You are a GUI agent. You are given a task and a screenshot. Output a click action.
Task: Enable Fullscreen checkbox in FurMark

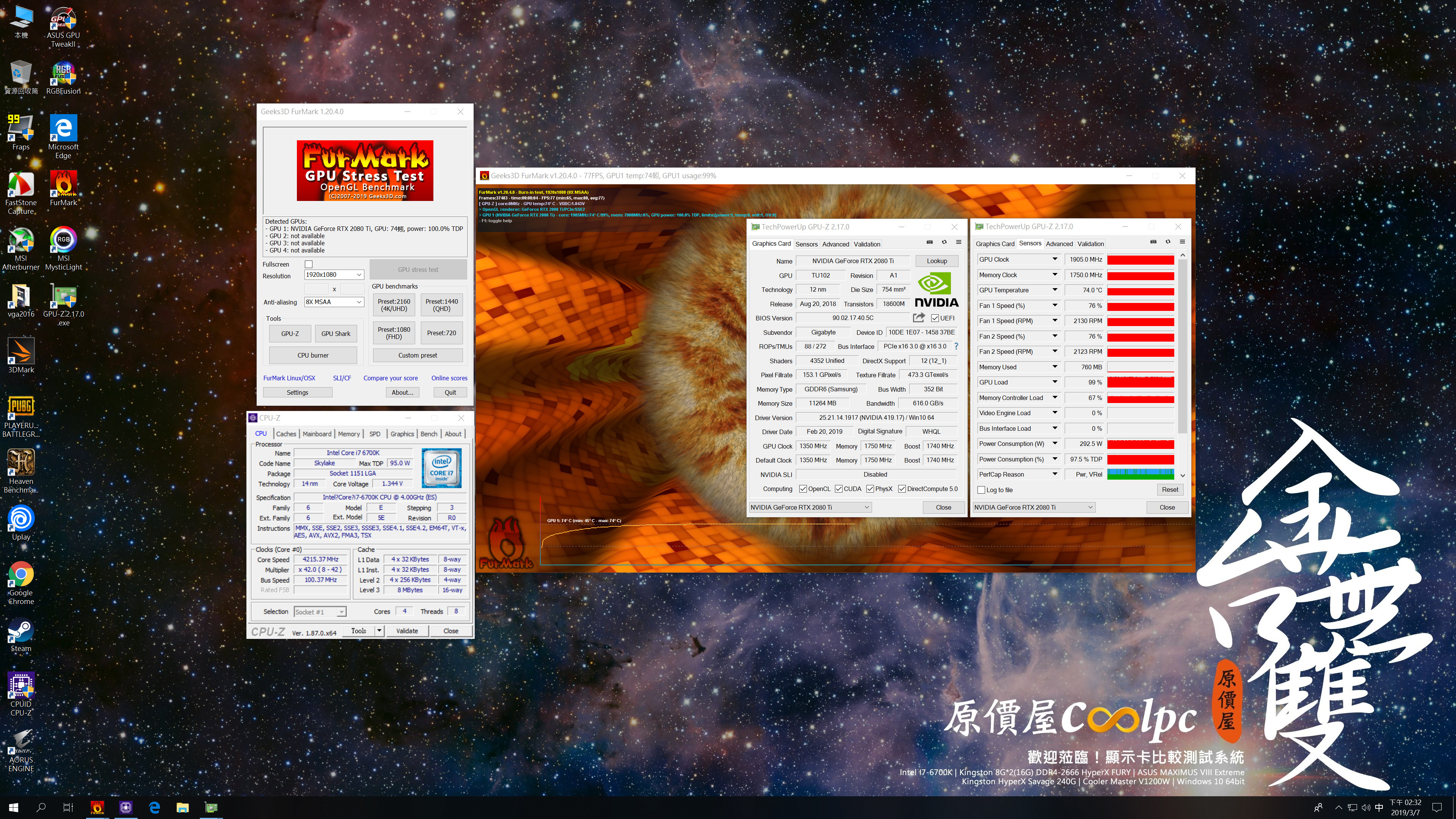[x=309, y=264]
